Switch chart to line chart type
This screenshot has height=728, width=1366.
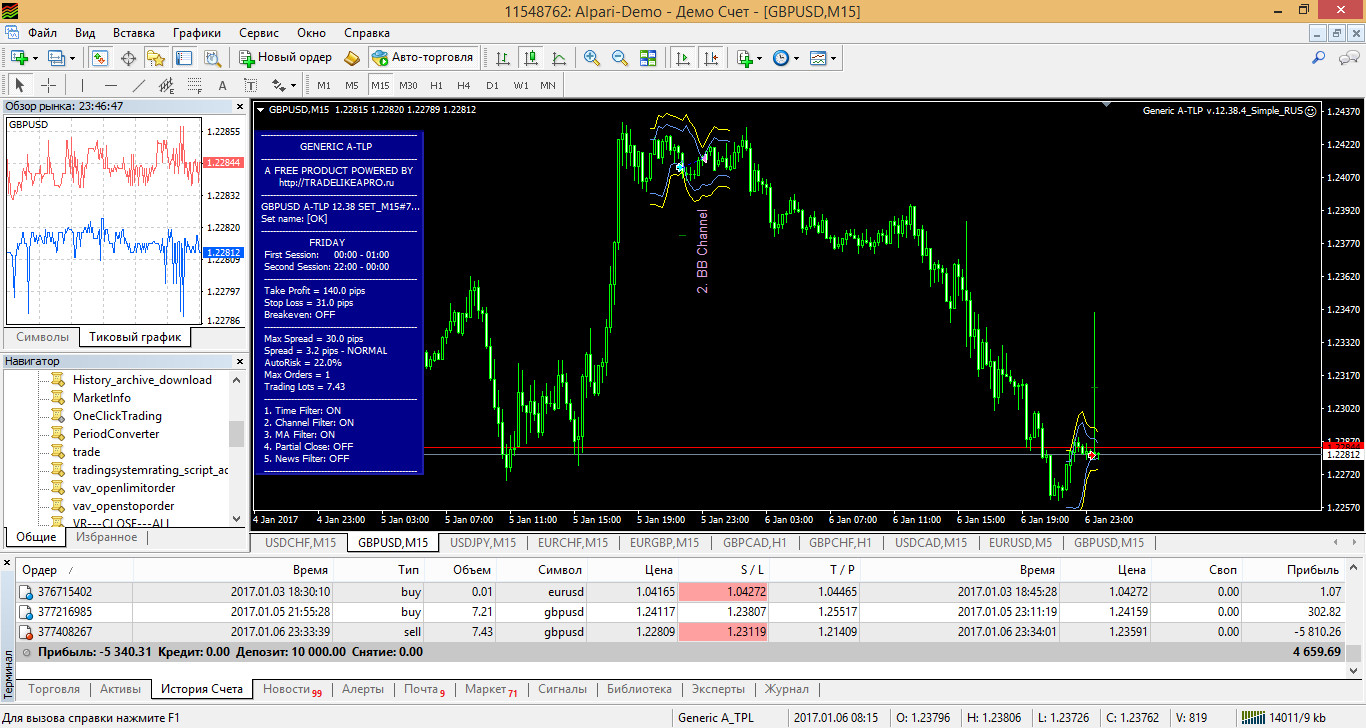(x=559, y=57)
